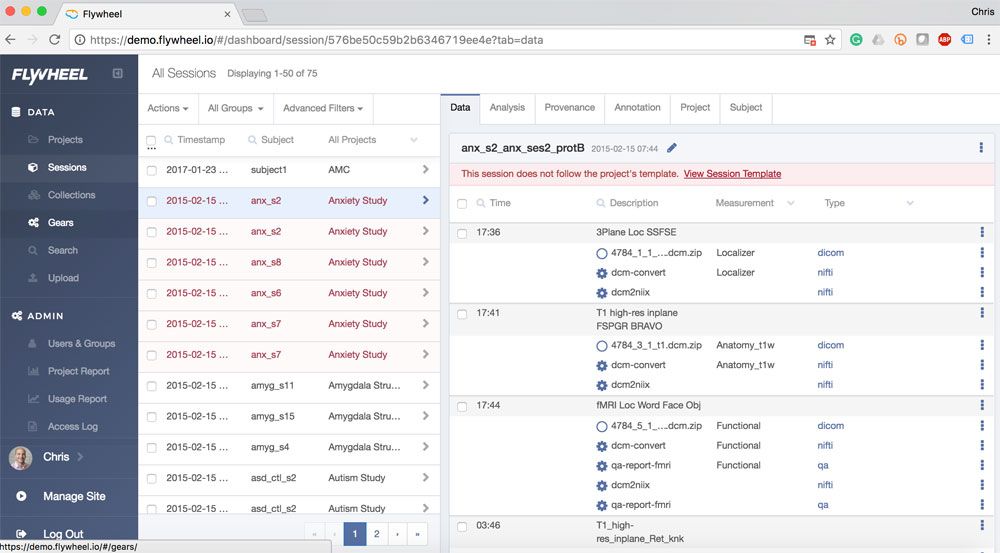Tick the checkbox for the 17:41 acquisition
This screenshot has height=553, width=1000.
462,313
